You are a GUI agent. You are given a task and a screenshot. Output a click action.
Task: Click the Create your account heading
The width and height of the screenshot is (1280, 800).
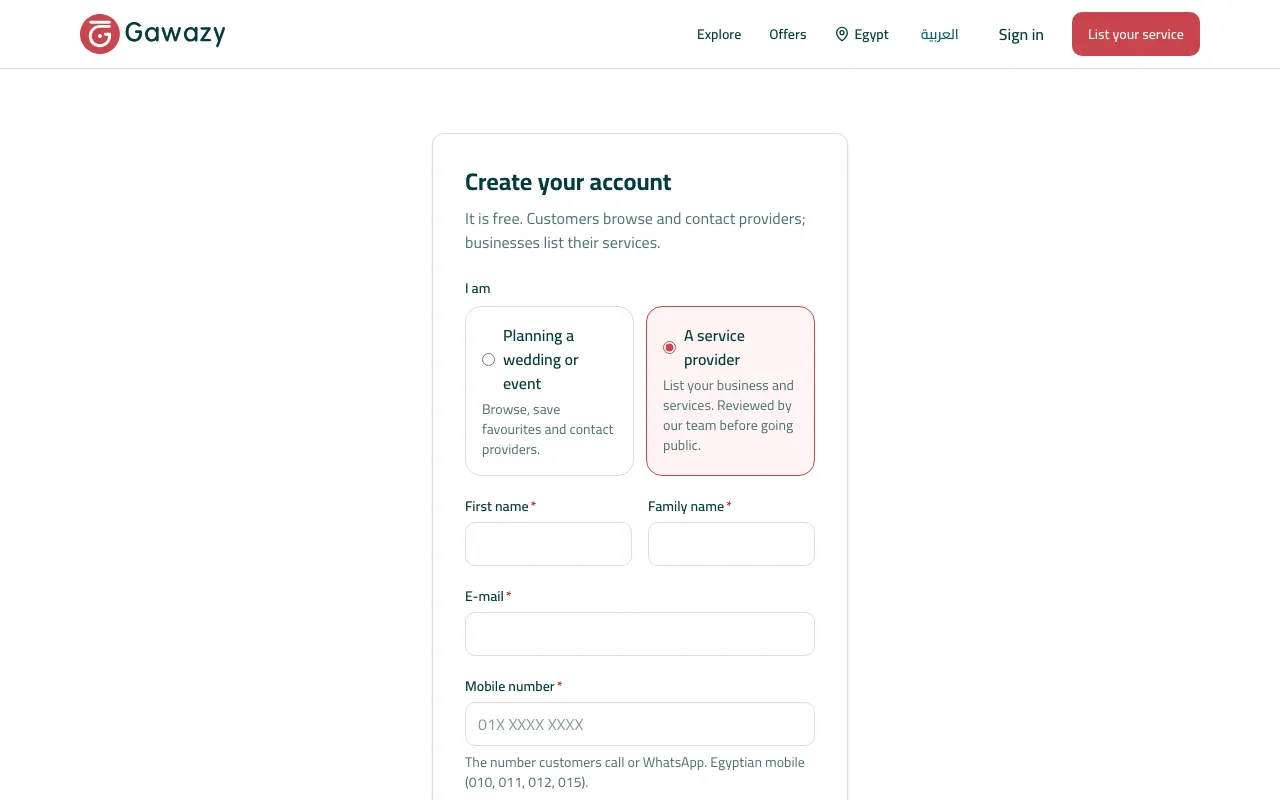pos(568,182)
